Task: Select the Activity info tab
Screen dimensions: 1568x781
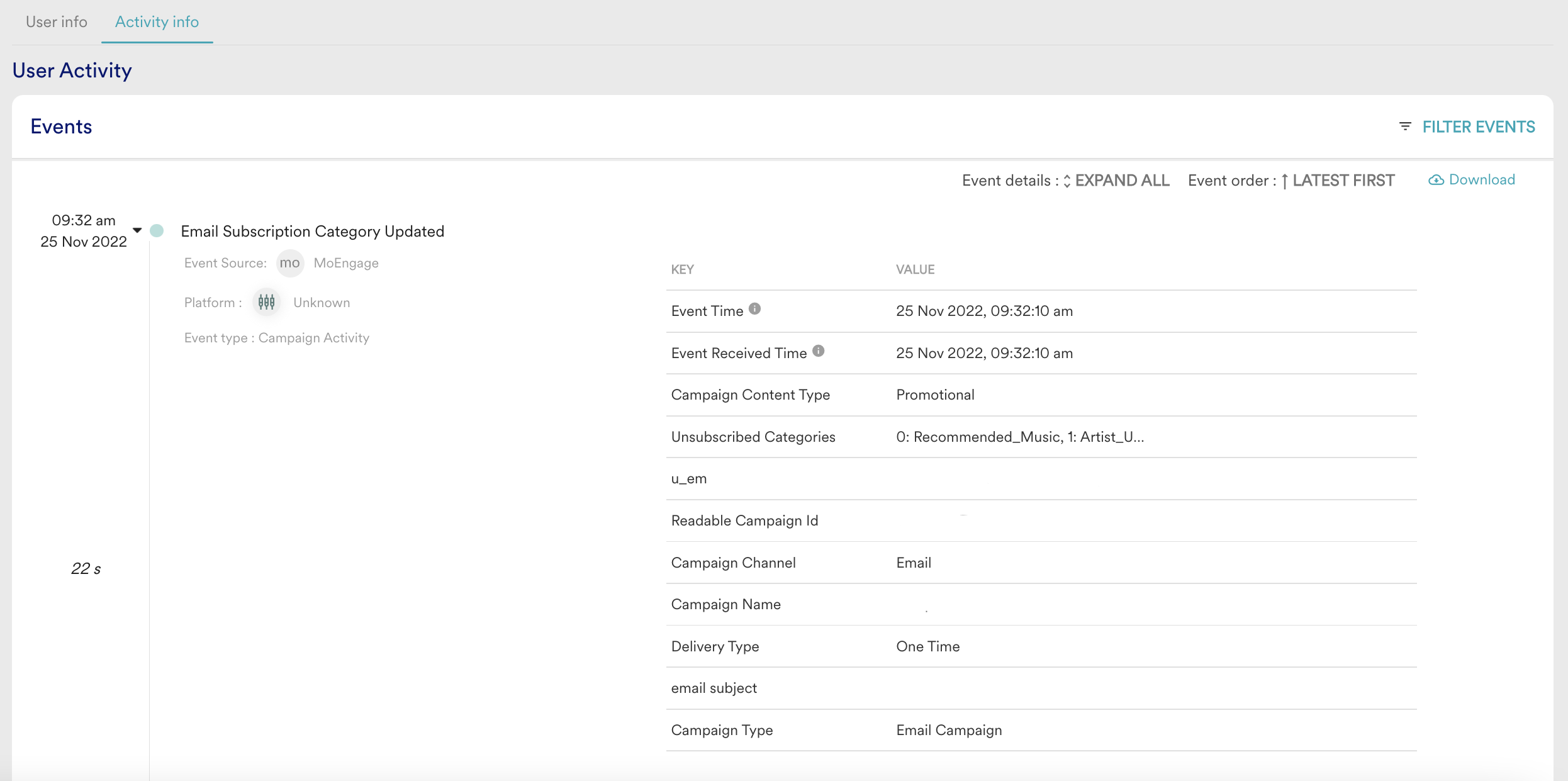Action: tap(157, 22)
